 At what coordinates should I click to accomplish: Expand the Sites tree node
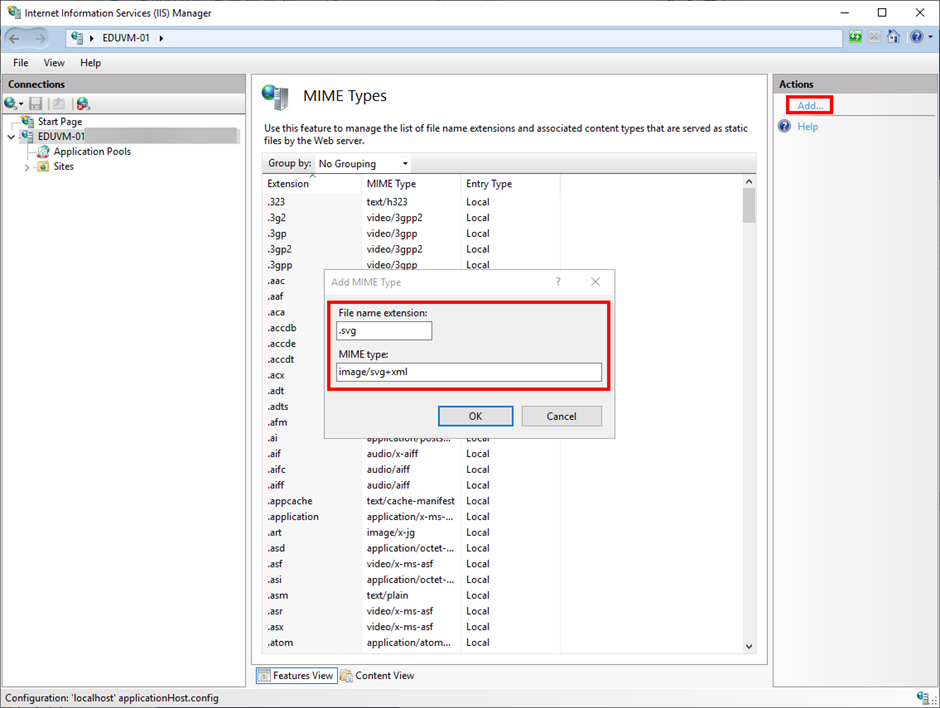(27, 167)
